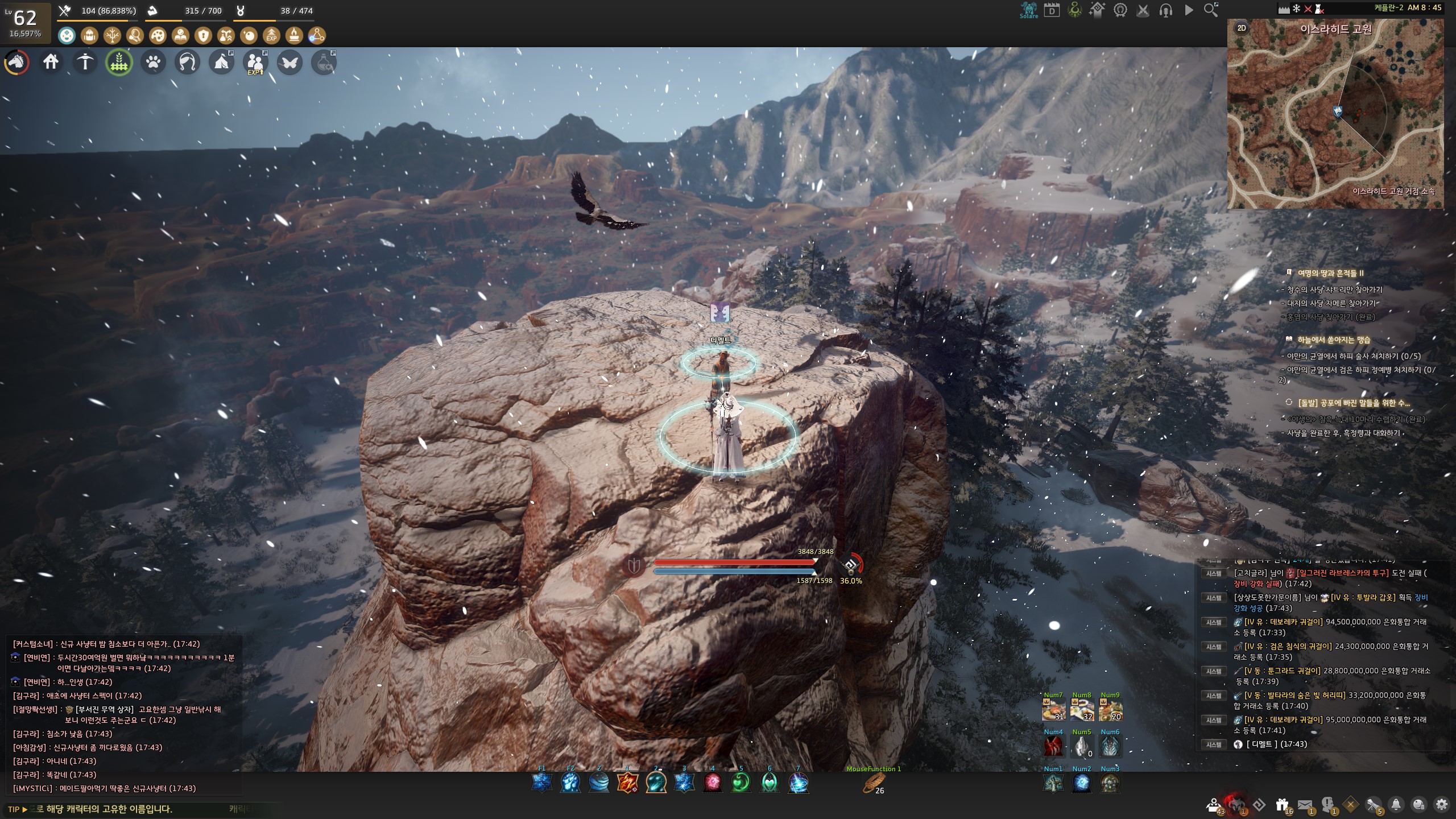The height and width of the screenshot is (819, 1456).
Task: Toggle the minimap 2D view button
Action: 1242,28
